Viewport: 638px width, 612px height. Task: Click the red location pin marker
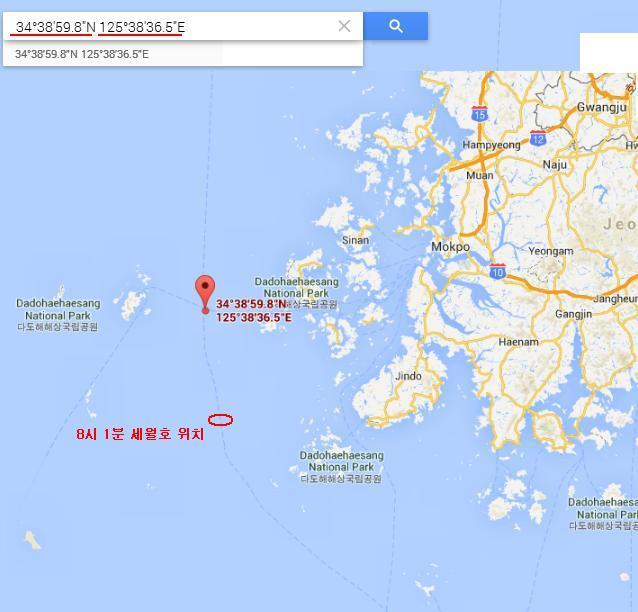205,294
